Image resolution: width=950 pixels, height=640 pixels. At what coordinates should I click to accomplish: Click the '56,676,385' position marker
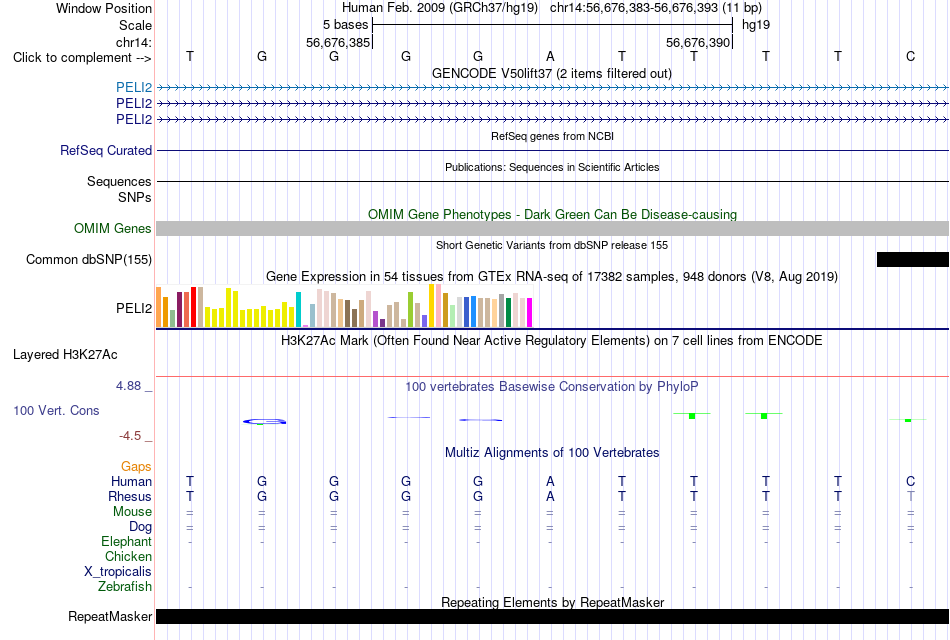click(338, 42)
